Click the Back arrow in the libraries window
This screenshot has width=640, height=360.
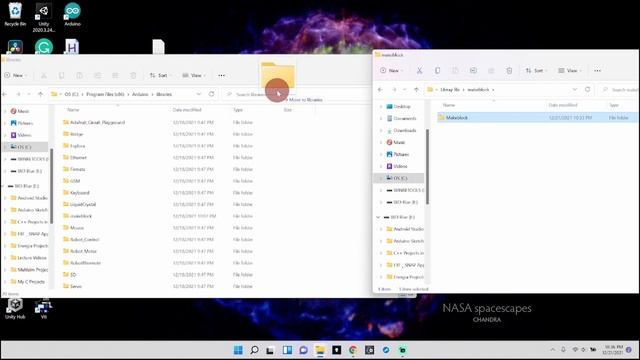5,94
